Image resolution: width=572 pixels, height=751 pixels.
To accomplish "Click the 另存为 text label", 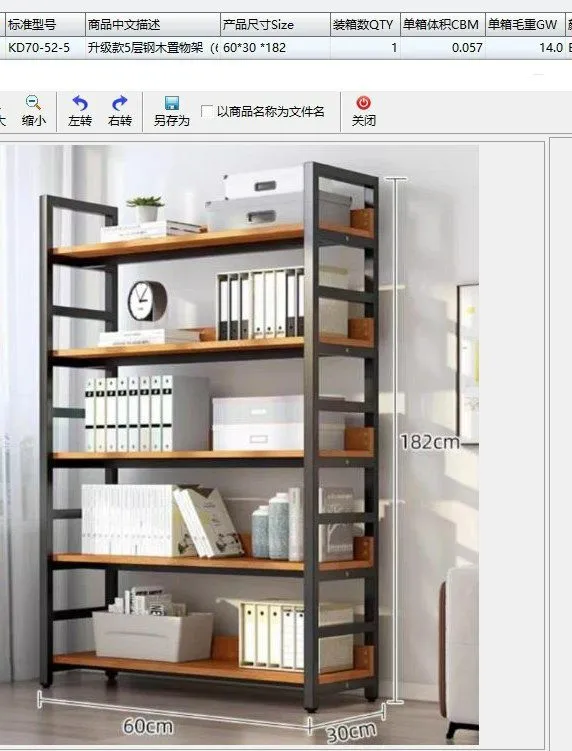I will [172, 121].
